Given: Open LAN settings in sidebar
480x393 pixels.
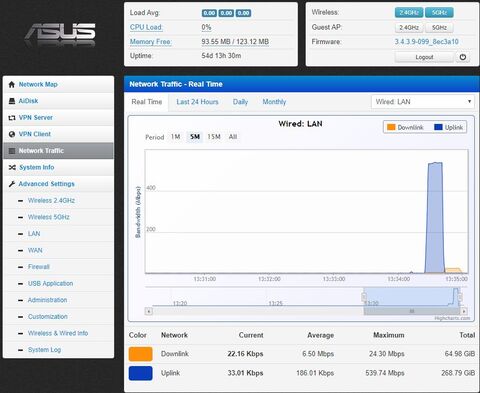Looking at the screenshot, I should click(34, 234).
